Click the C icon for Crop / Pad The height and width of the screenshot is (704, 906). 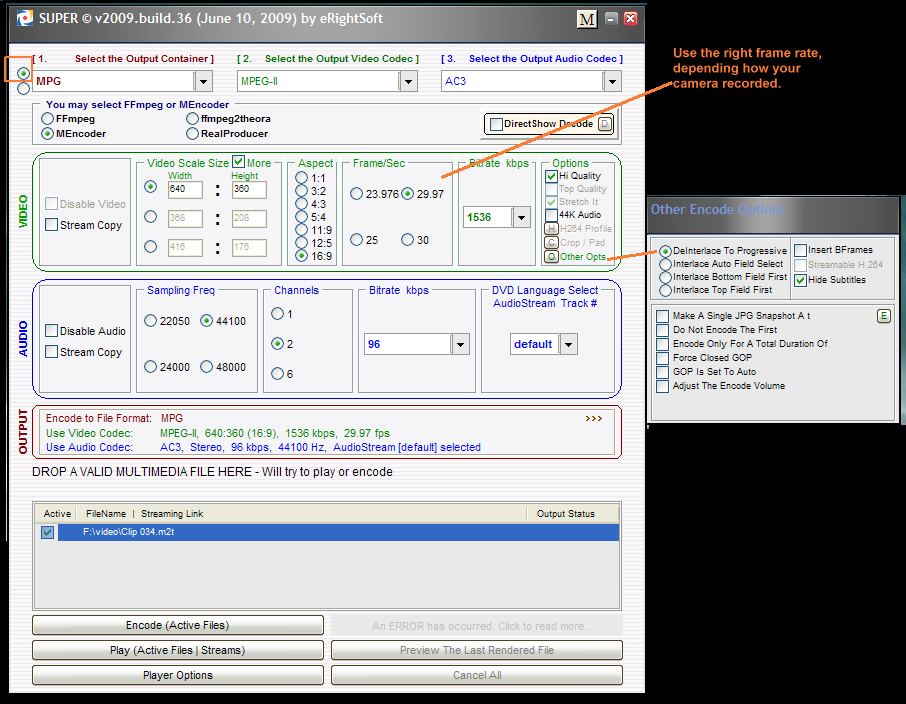click(x=551, y=243)
